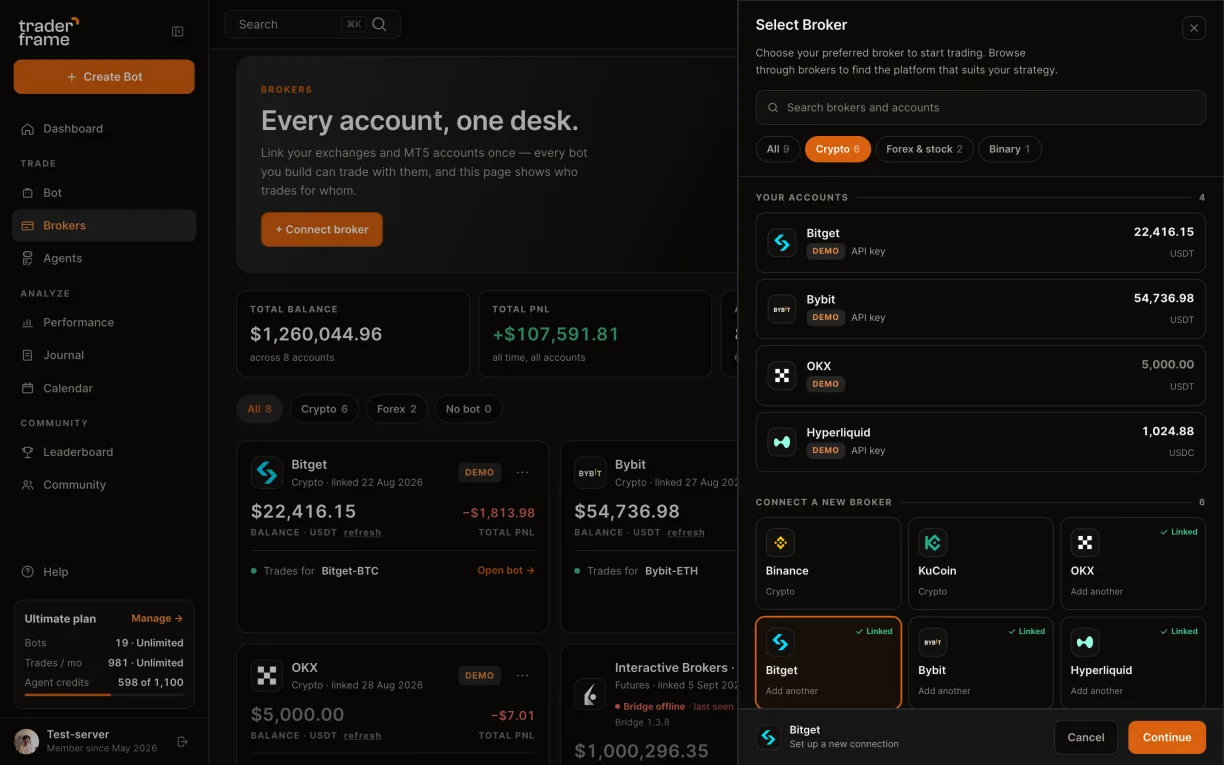The height and width of the screenshot is (765, 1224).
Task: Click the Total Balance $1,260,044.96 value
Action: tap(316, 334)
